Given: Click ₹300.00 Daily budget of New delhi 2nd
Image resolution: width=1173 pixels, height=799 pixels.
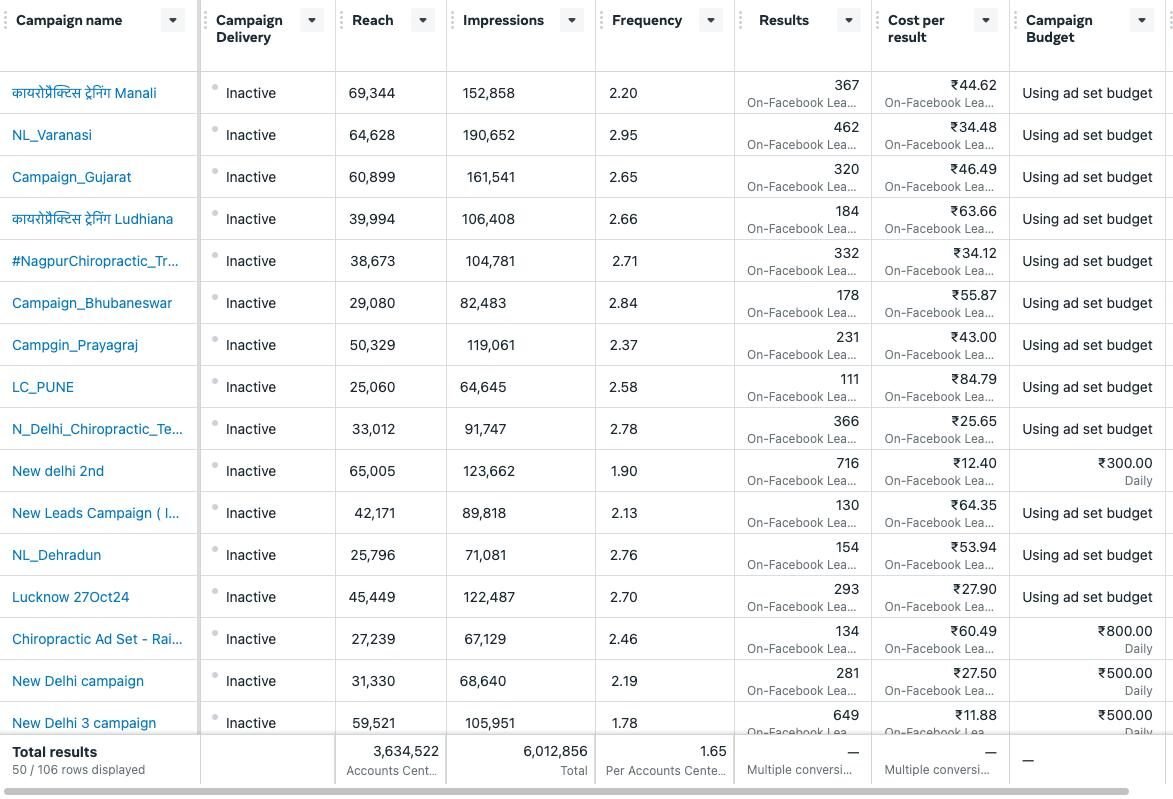Looking at the screenshot, I should (1124, 471).
